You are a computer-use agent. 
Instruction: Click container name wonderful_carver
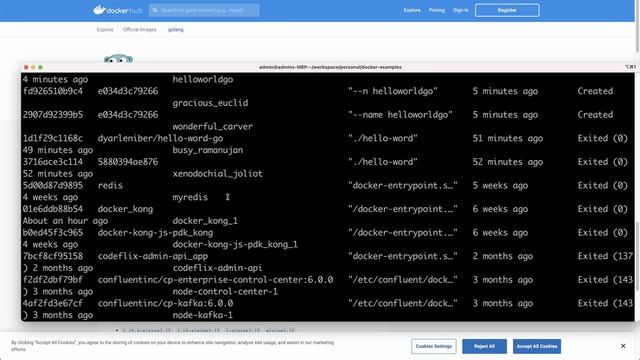pos(213,127)
